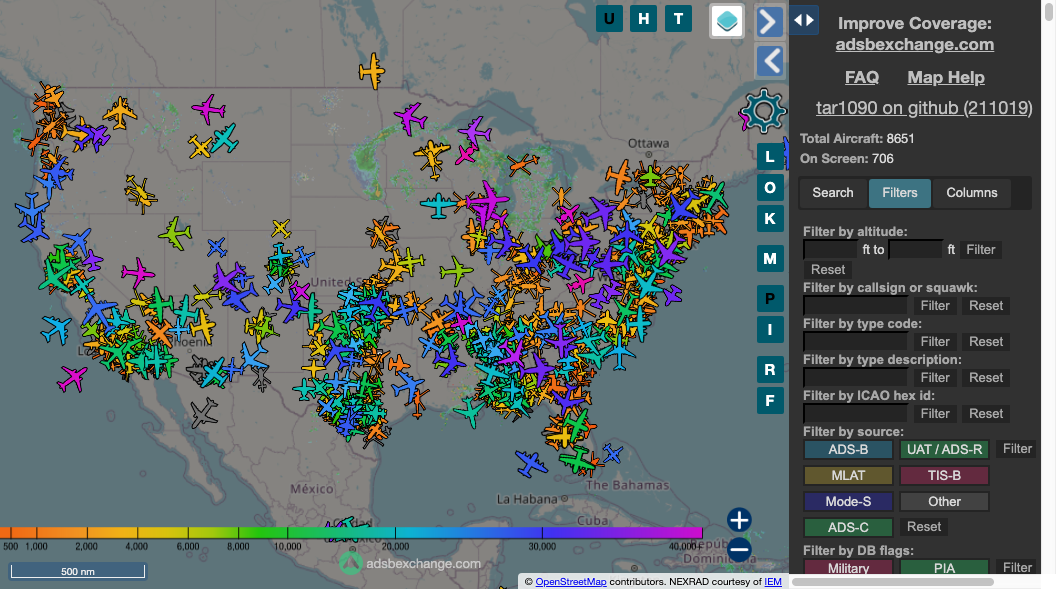Switch to the Columns tab
The height and width of the screenshot is (589, 1056).
(972, 193)
